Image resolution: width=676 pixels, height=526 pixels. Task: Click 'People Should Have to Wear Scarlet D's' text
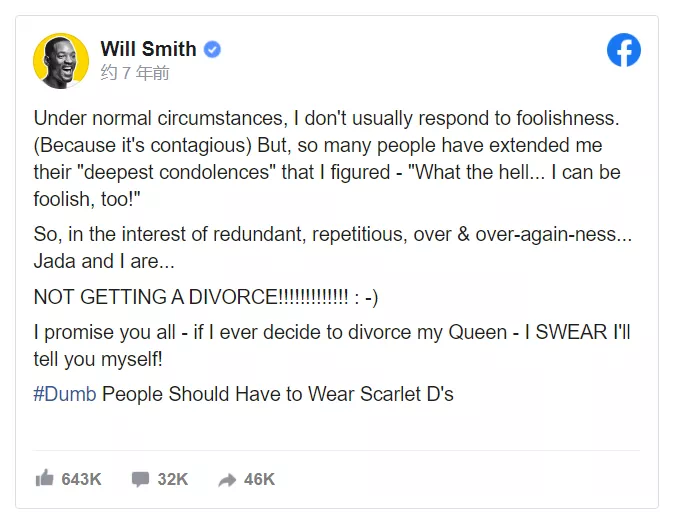coord(278,394)
